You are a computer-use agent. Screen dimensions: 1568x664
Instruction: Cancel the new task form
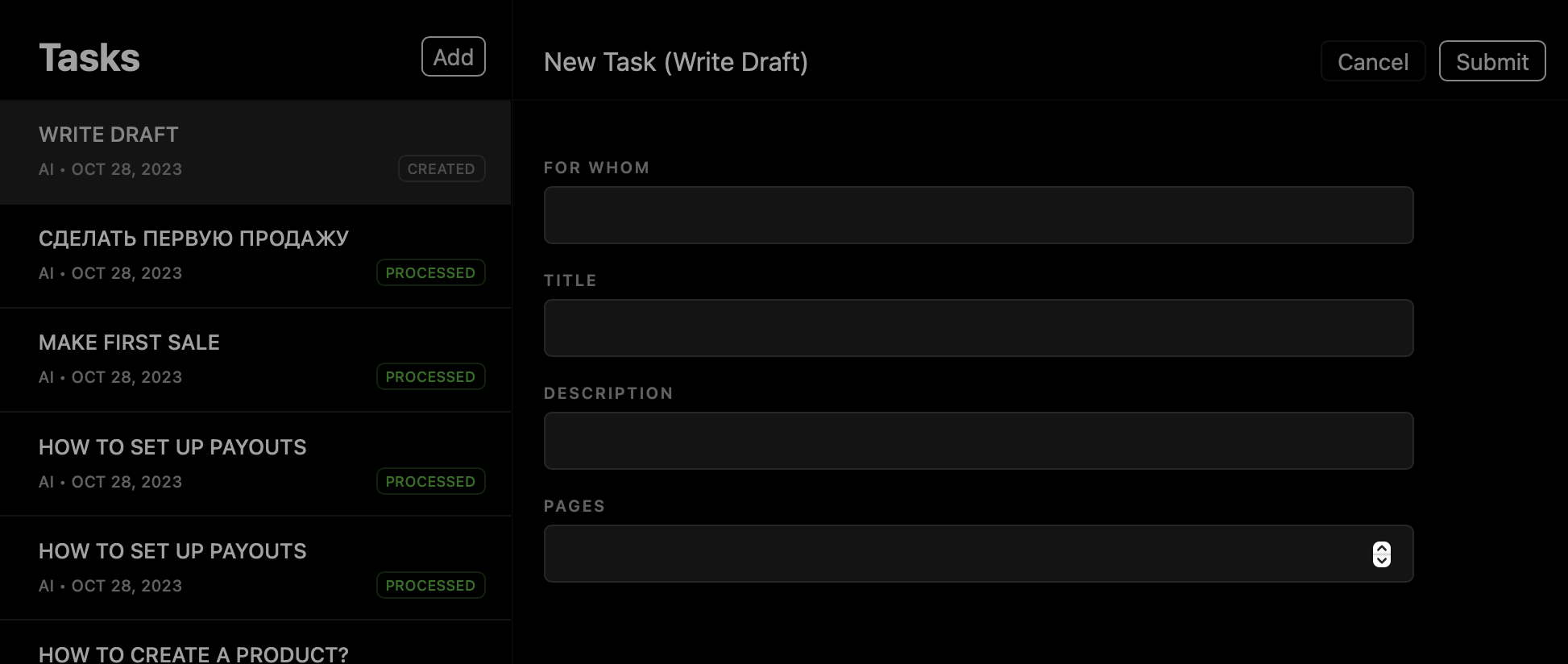tap(1372, 62)
